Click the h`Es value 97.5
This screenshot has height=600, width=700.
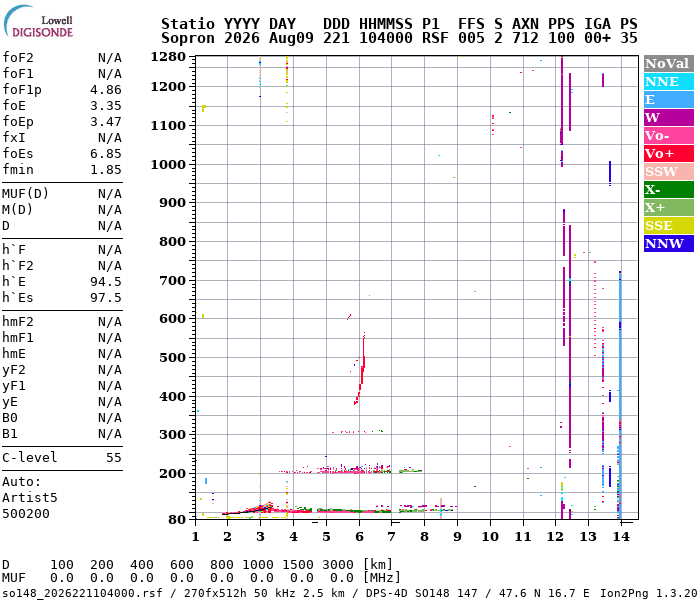[106, 298]
